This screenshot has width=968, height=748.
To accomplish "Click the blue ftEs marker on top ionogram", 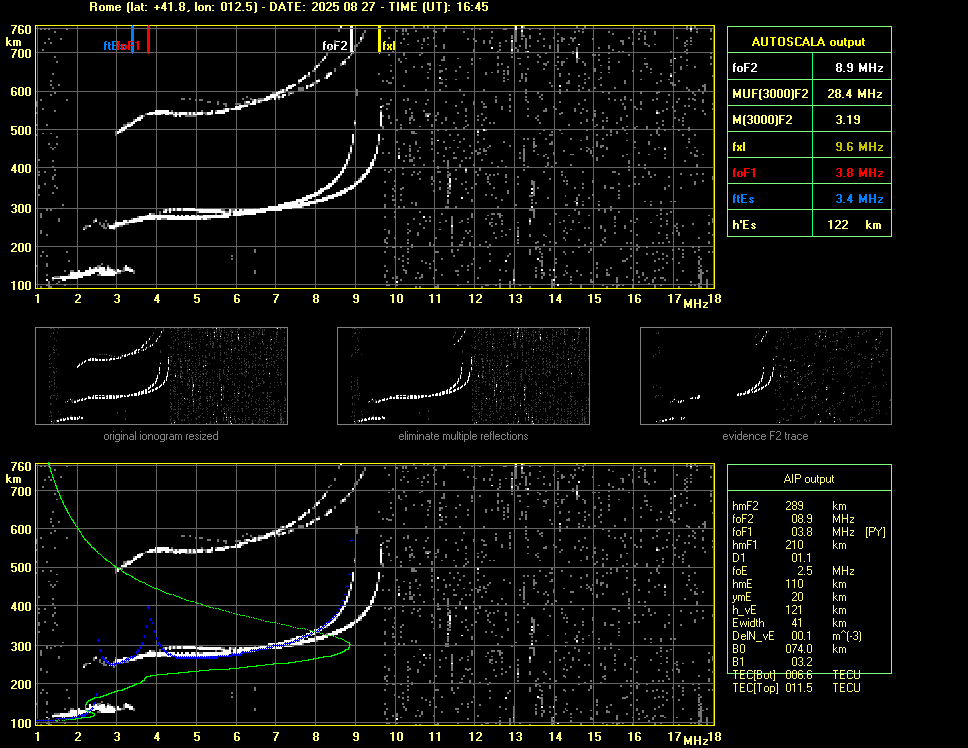I will tap(132, 39).
